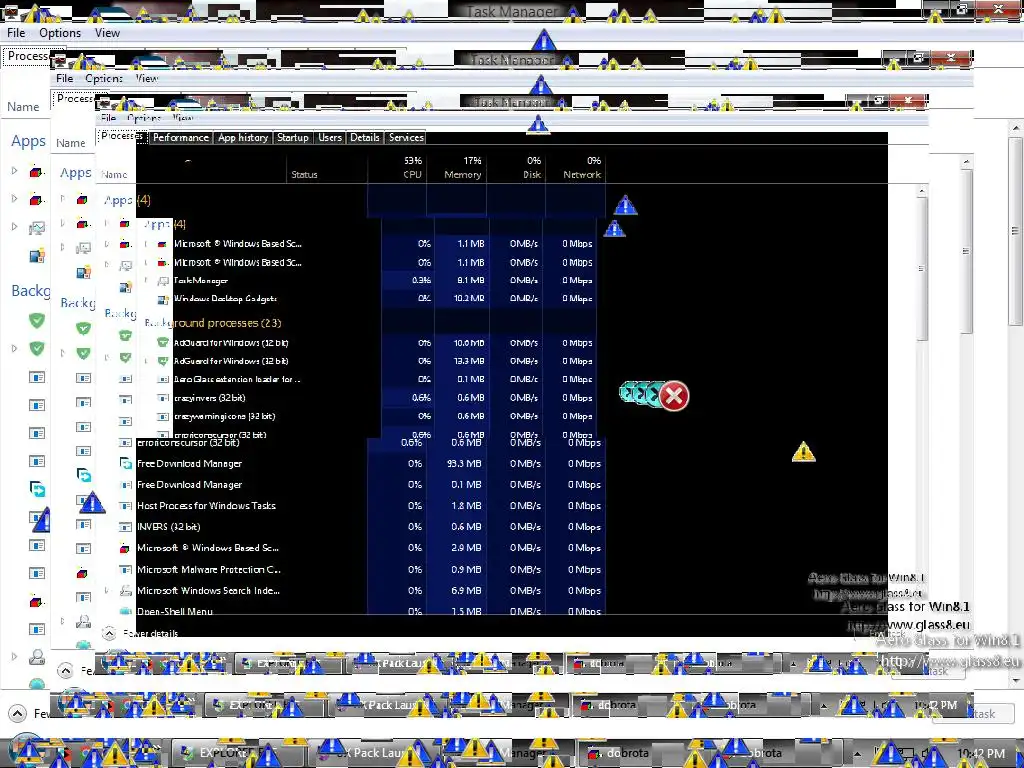The image size is (1024, 768).
Task: Click the 2.9 MB Microsoft Windows Based Sc... icon
Action: [x=125, y=548]
